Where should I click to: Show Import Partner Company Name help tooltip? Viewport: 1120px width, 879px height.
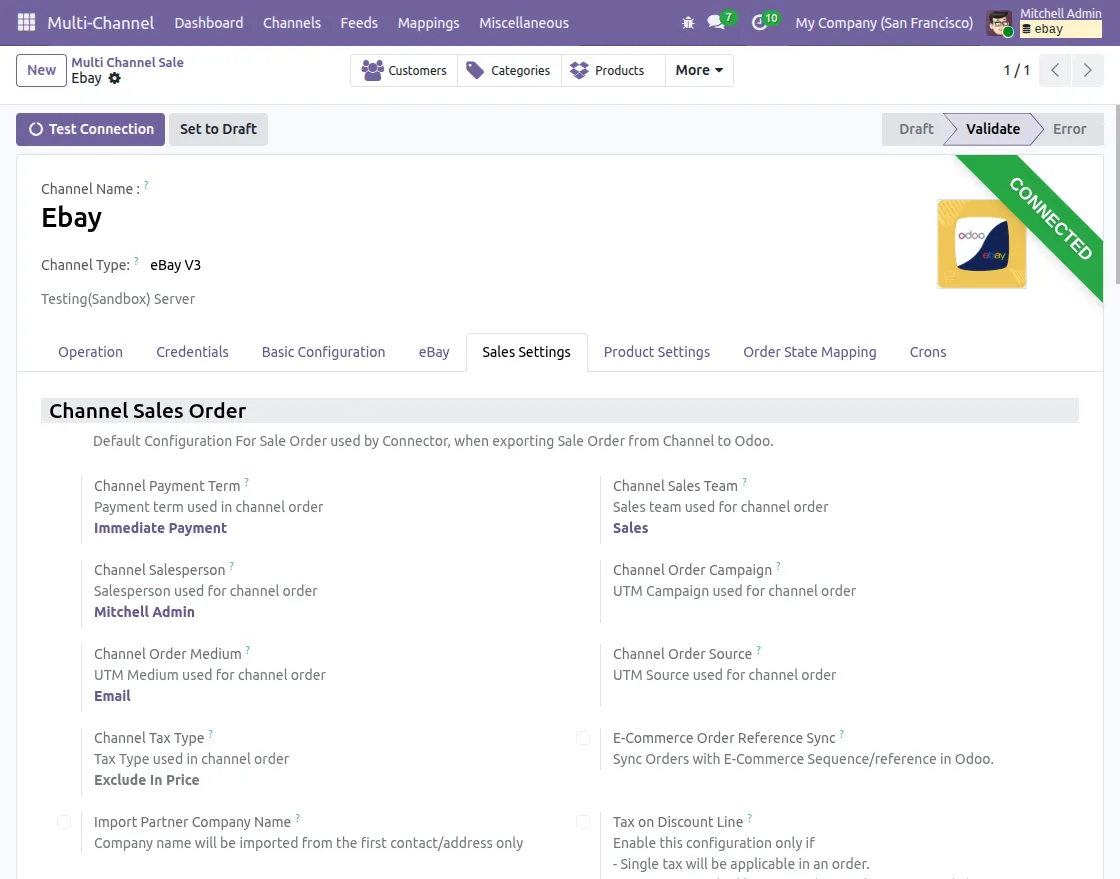(297, 818)
